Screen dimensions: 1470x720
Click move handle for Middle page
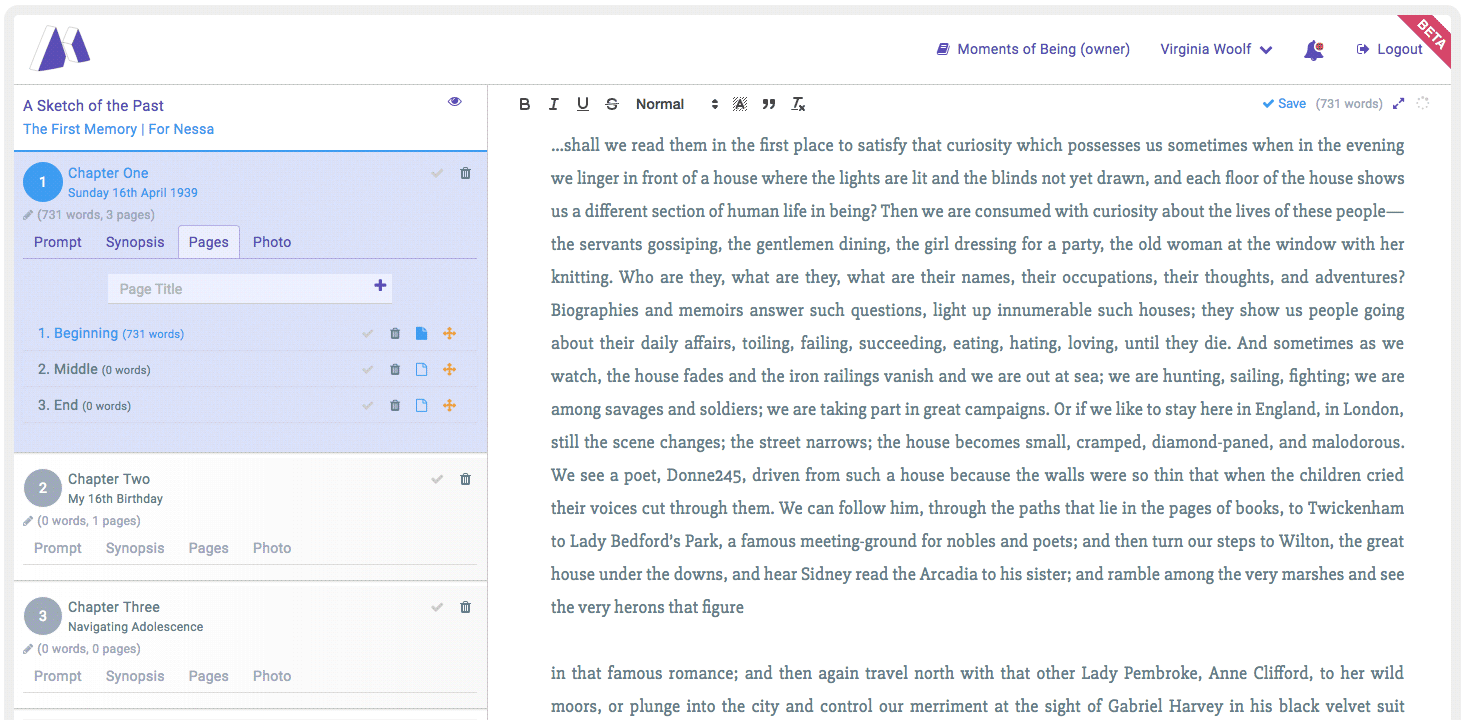449,370
